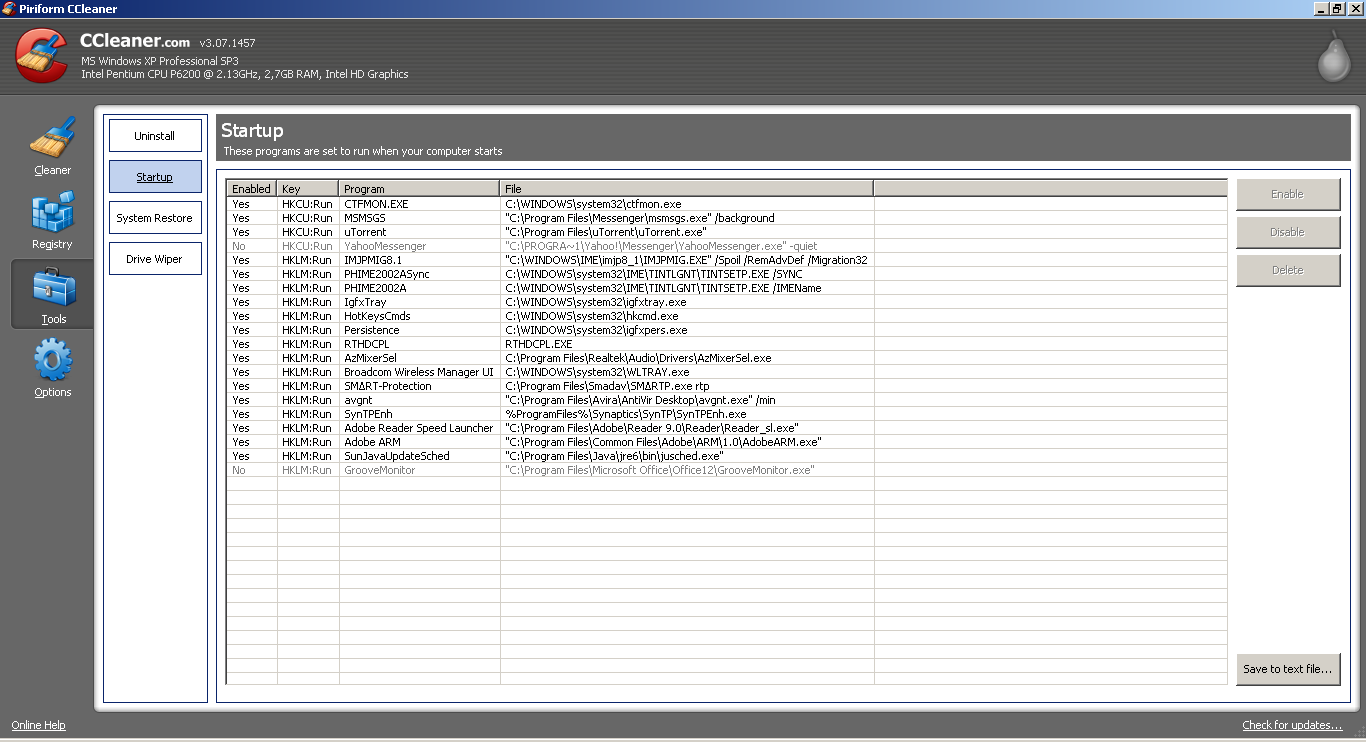Sort by the File column header

[687, 188]
